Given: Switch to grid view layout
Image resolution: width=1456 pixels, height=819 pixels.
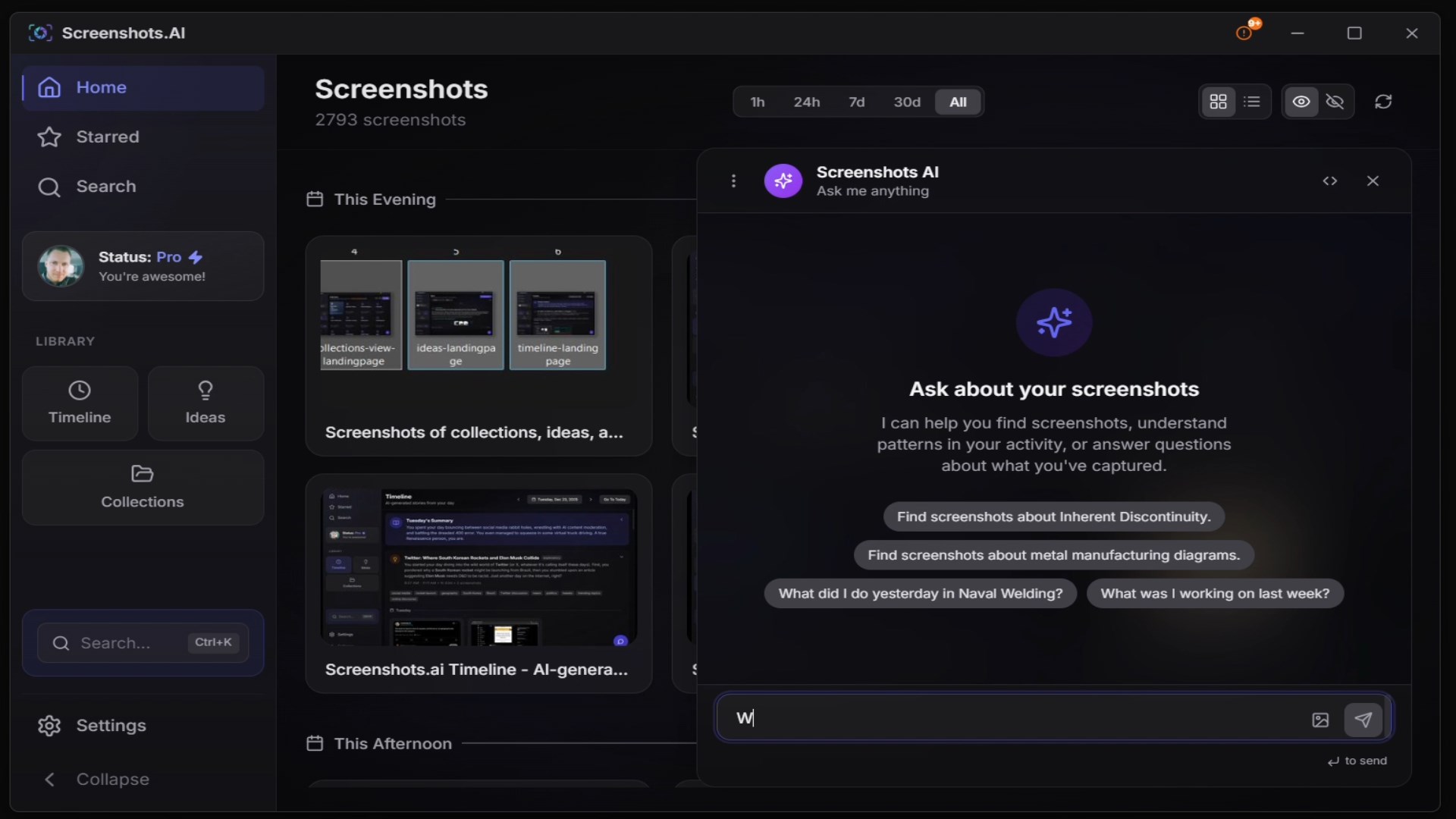Looking at the screenshot, I should click(x=1218, y=102).
